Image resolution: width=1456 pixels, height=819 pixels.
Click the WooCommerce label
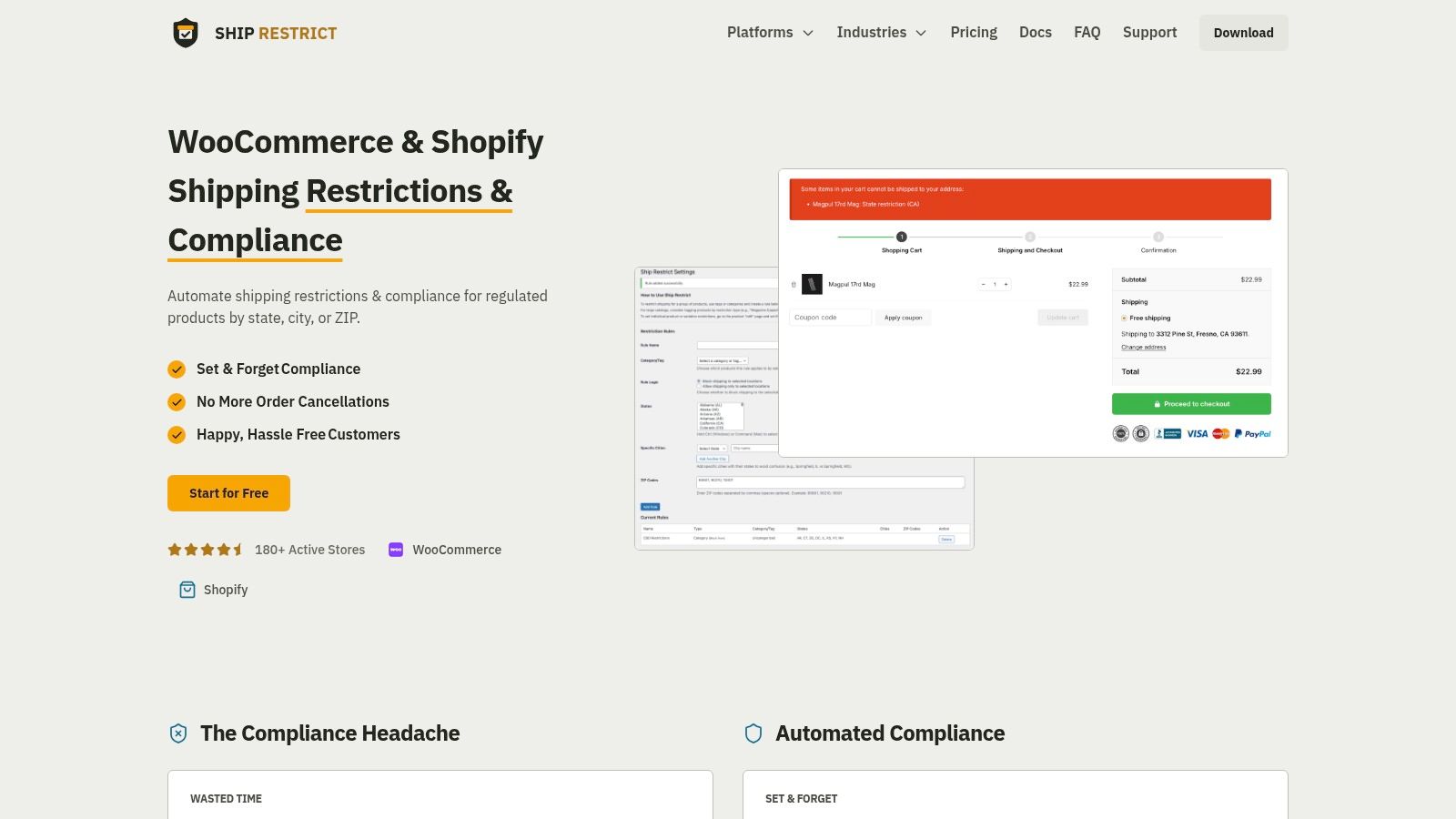tap(457, 550)
